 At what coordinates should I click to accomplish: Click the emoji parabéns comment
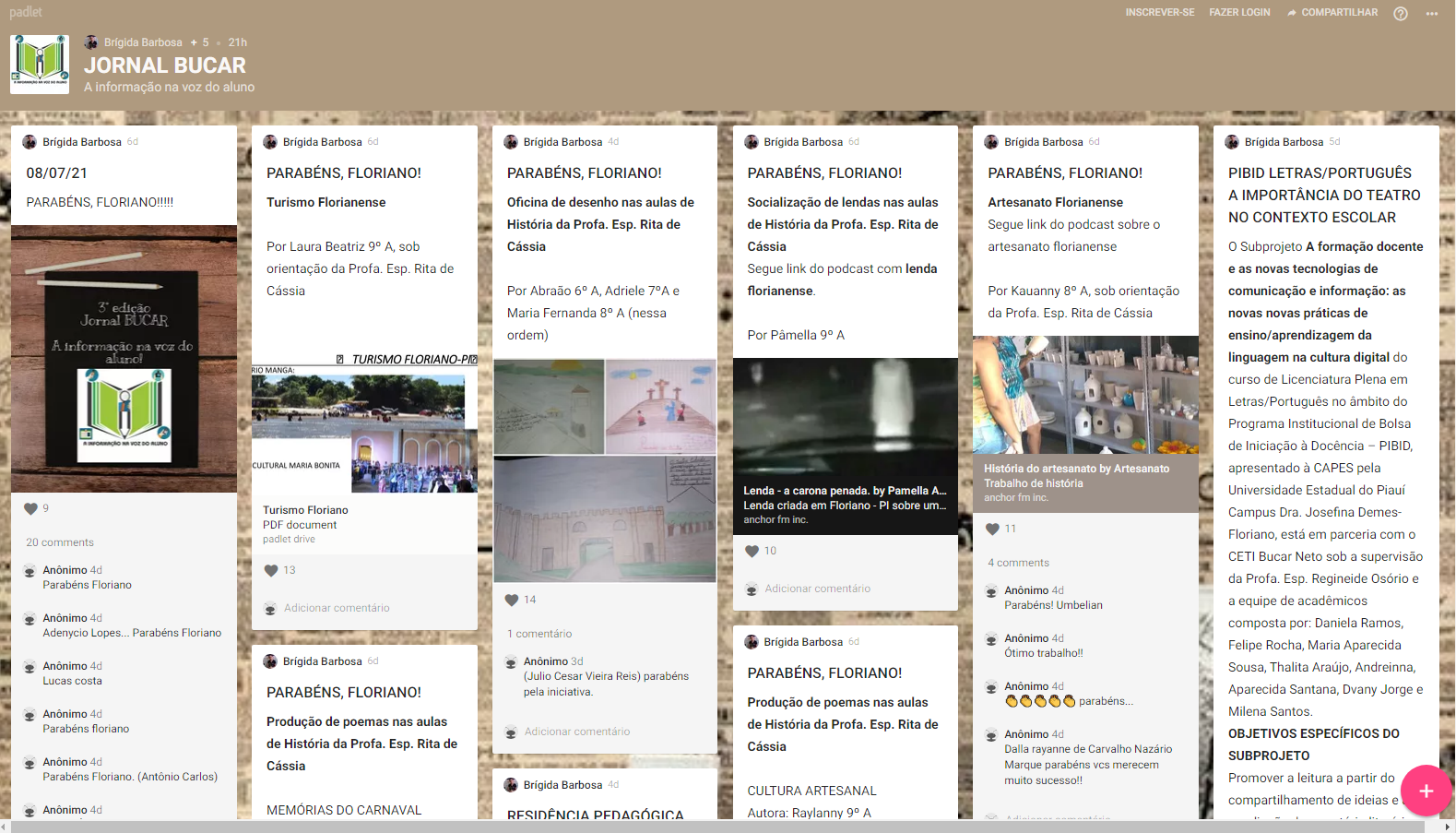tap(1069, 701)
